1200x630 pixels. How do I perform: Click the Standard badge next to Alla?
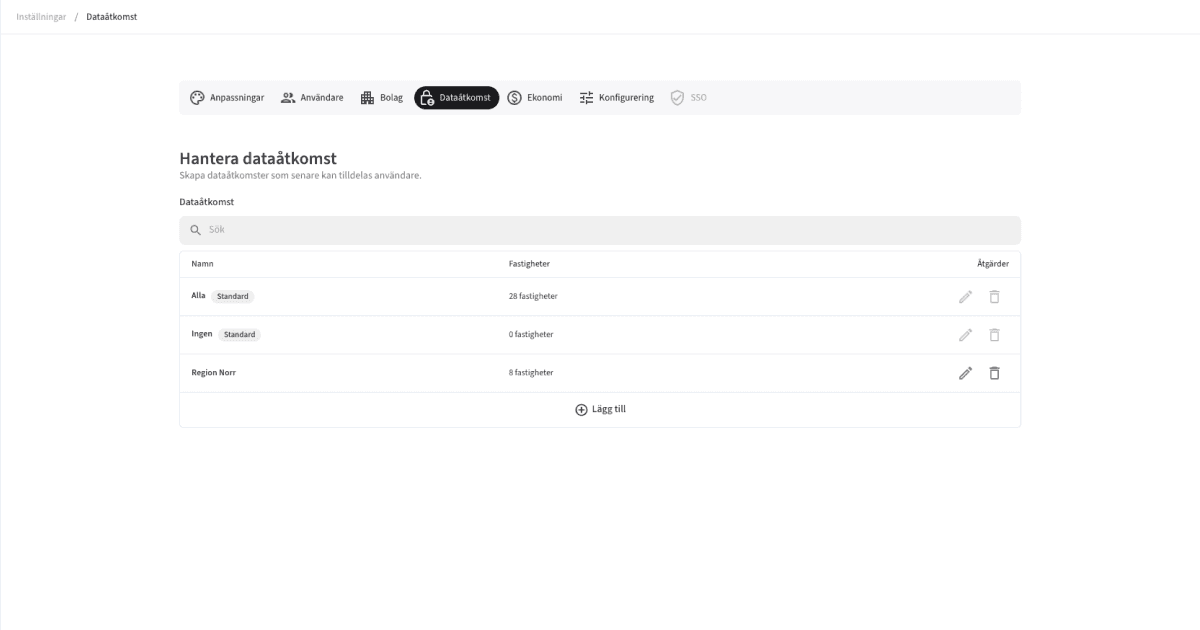click(235, 296)
